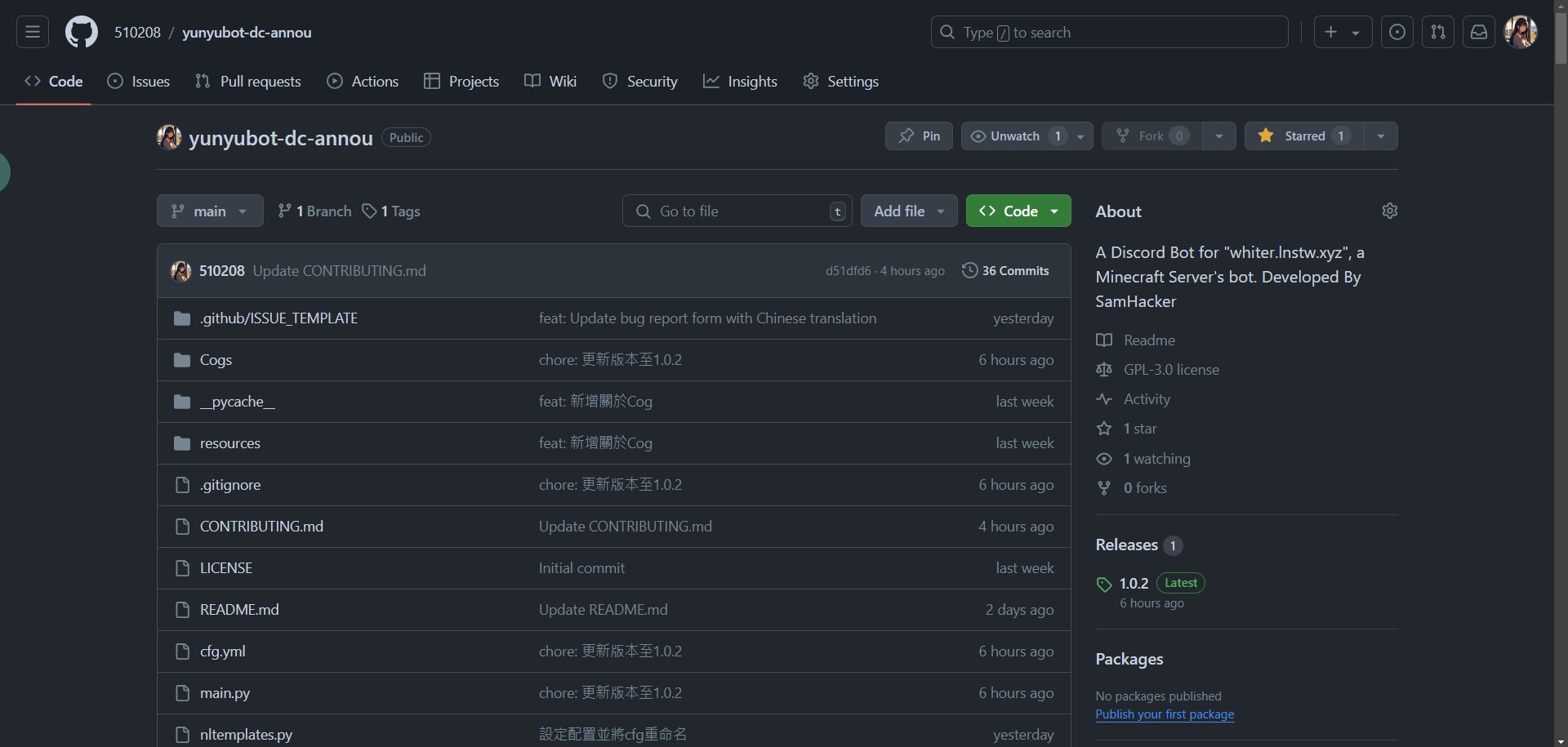The image size is (1568, 747).
Task: Open the Insights tab
Action: click(740, 82)
